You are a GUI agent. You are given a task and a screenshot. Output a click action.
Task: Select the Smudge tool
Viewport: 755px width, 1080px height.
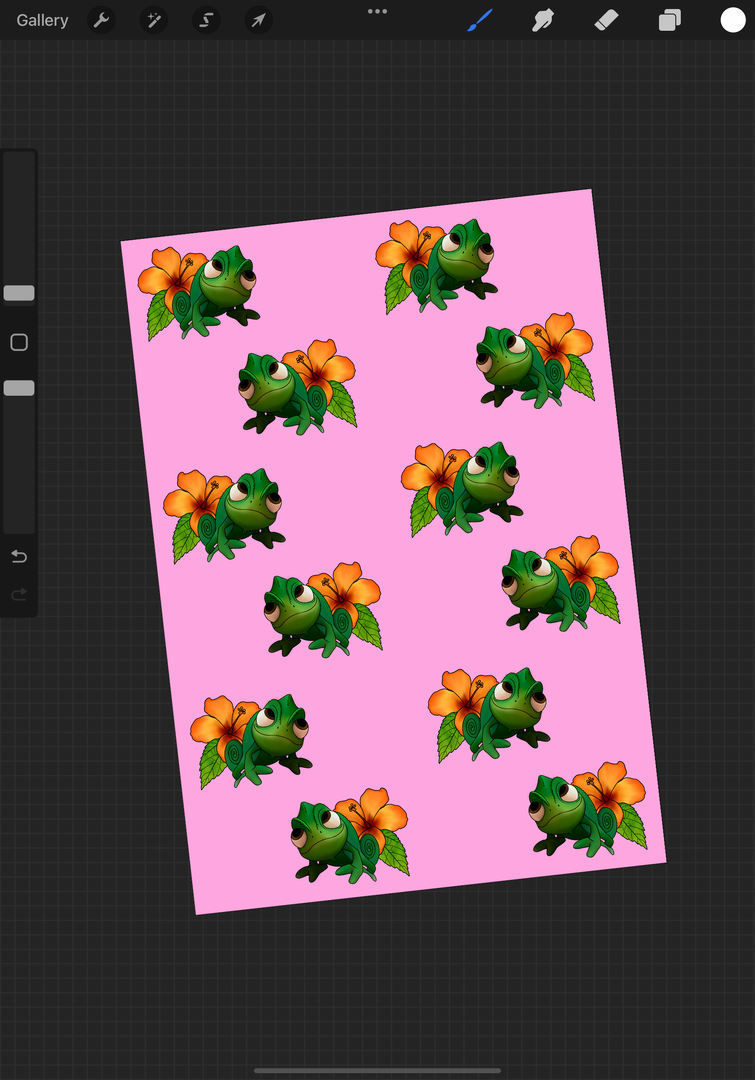pos(543,21)
